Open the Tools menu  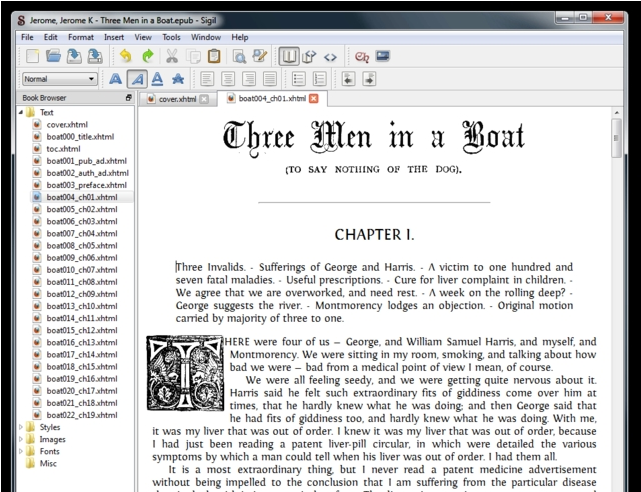pos(171,37)
